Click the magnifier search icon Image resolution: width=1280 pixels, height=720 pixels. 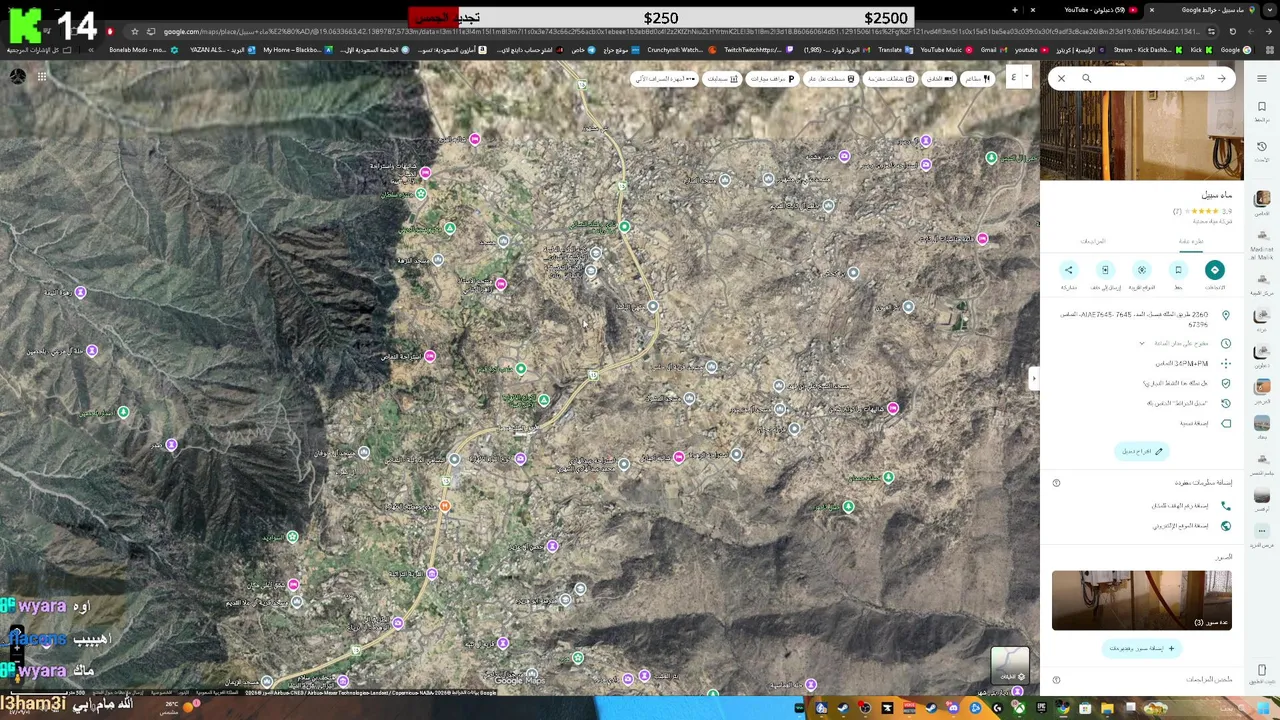click(1086, 78)
